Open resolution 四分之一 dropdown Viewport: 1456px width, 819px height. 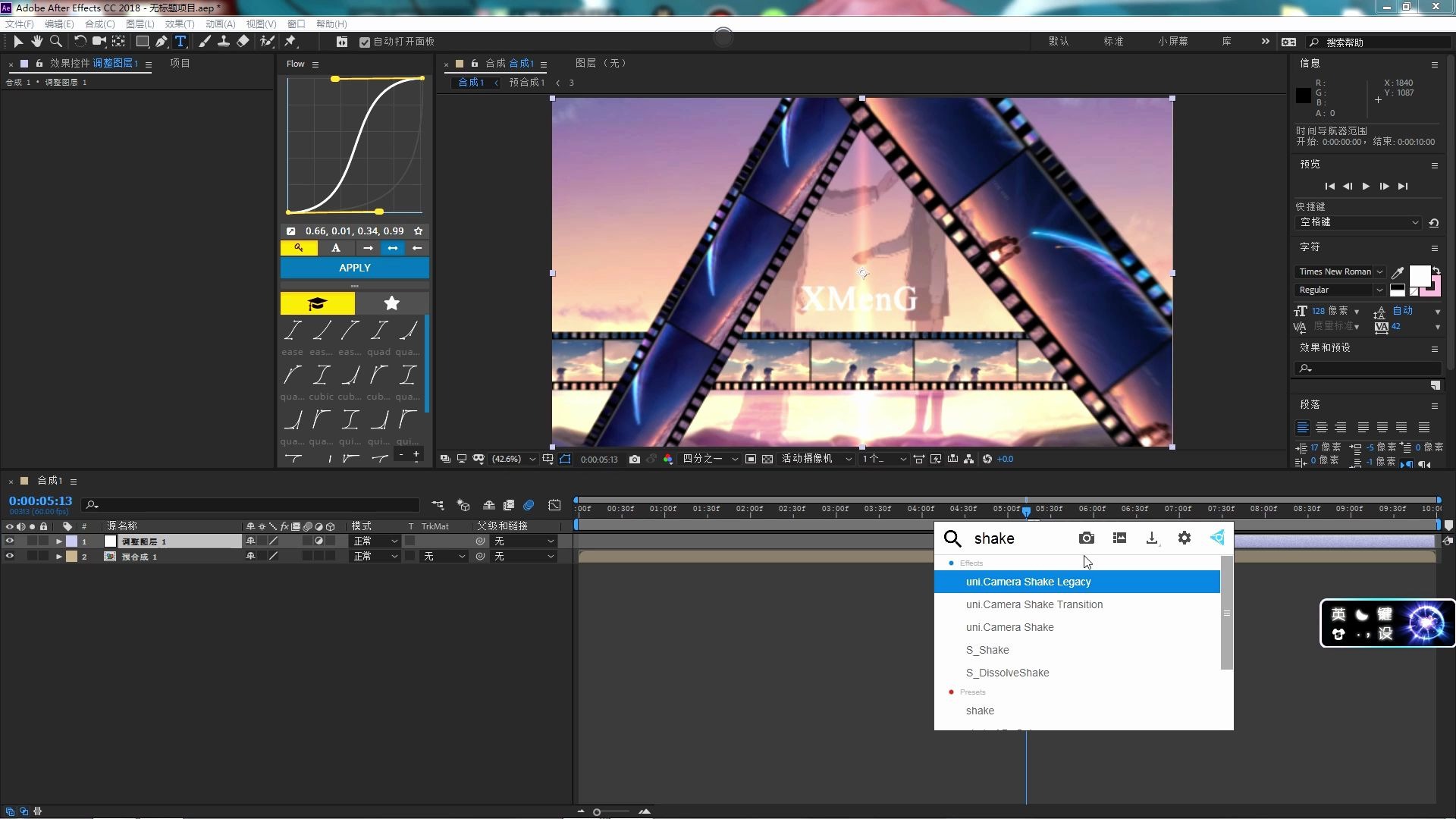pyautogui.click(x=710, y=460)
